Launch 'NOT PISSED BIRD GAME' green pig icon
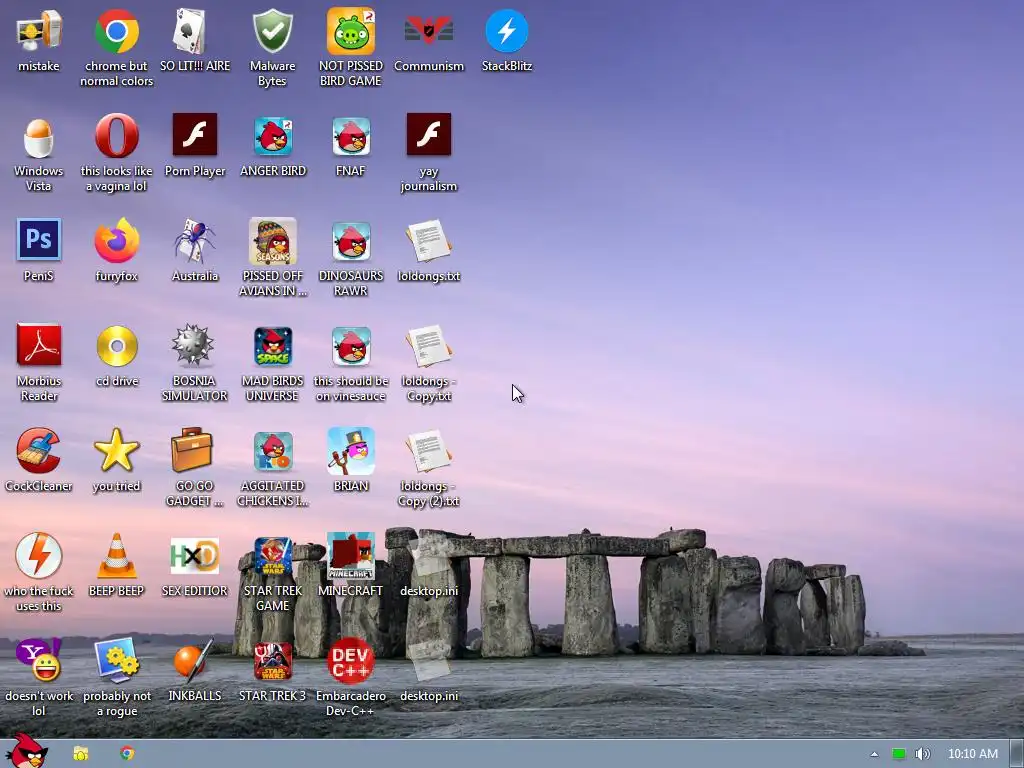The image size is (1024, 768). 351,48
